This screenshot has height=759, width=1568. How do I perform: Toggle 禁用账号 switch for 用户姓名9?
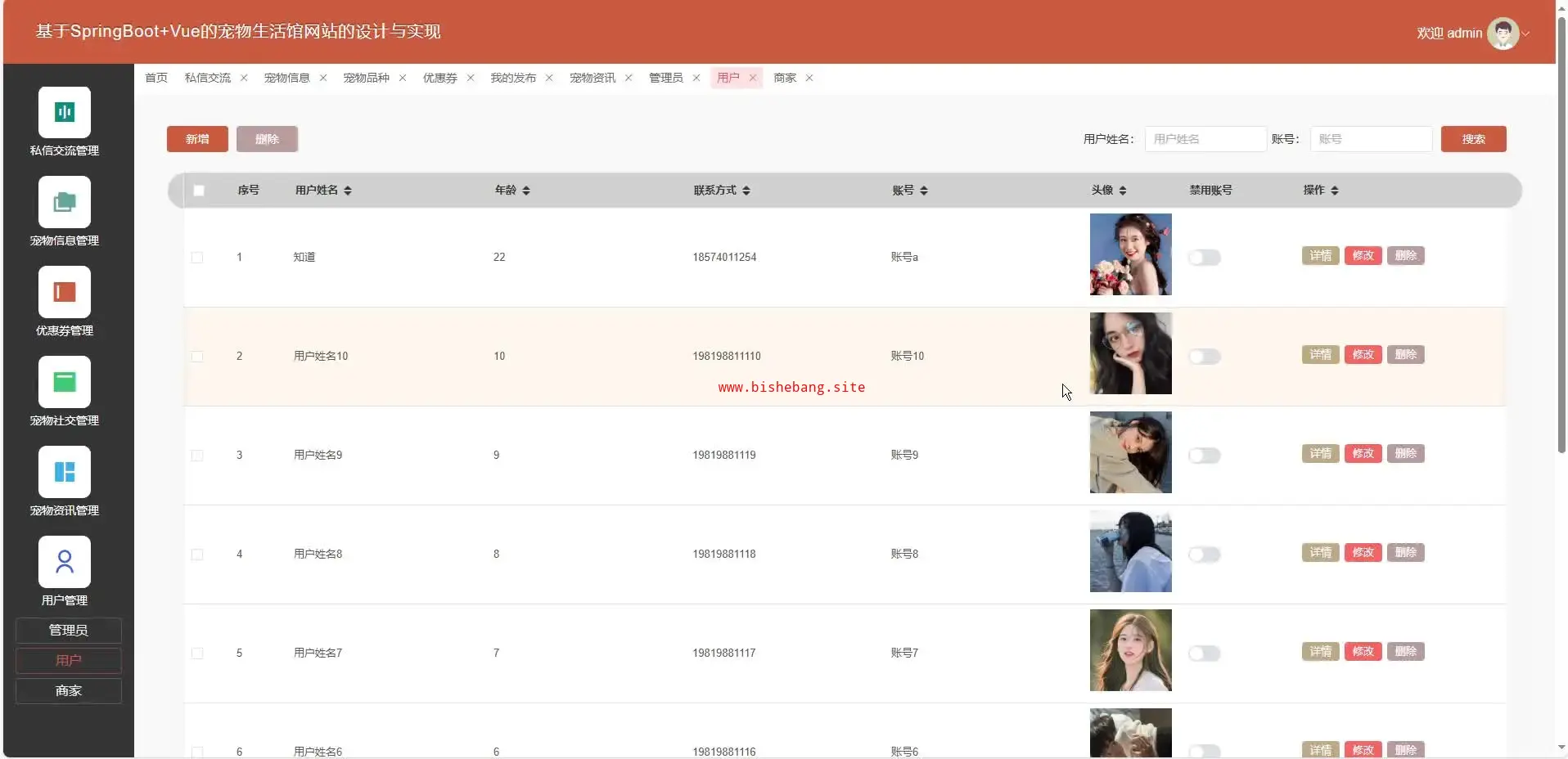point(1205,456)
